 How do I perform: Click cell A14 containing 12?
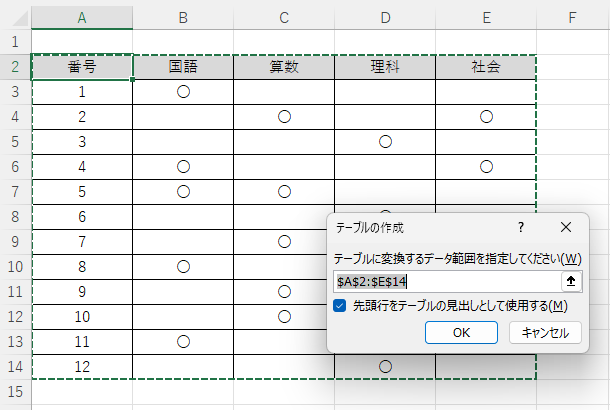[x=82, y=367]
